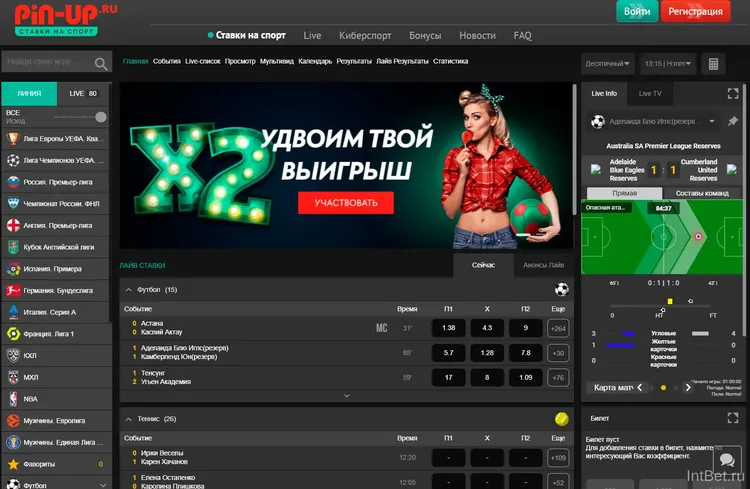This screenshot has height=489, width=750.
Task: Open Новости in top navigation
Action: tap(477, 35)
